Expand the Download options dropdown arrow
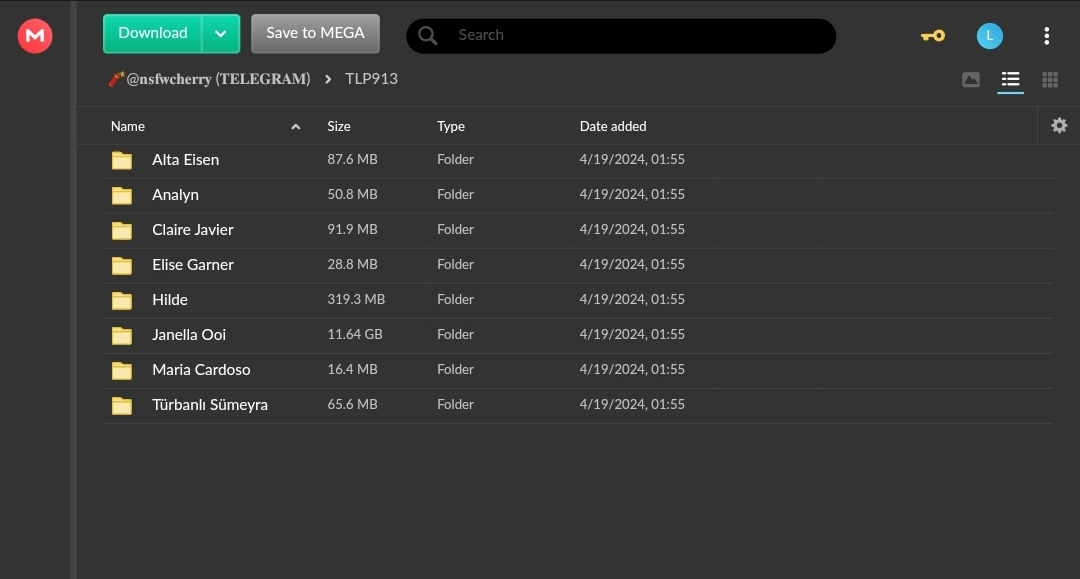 (221, 34)
